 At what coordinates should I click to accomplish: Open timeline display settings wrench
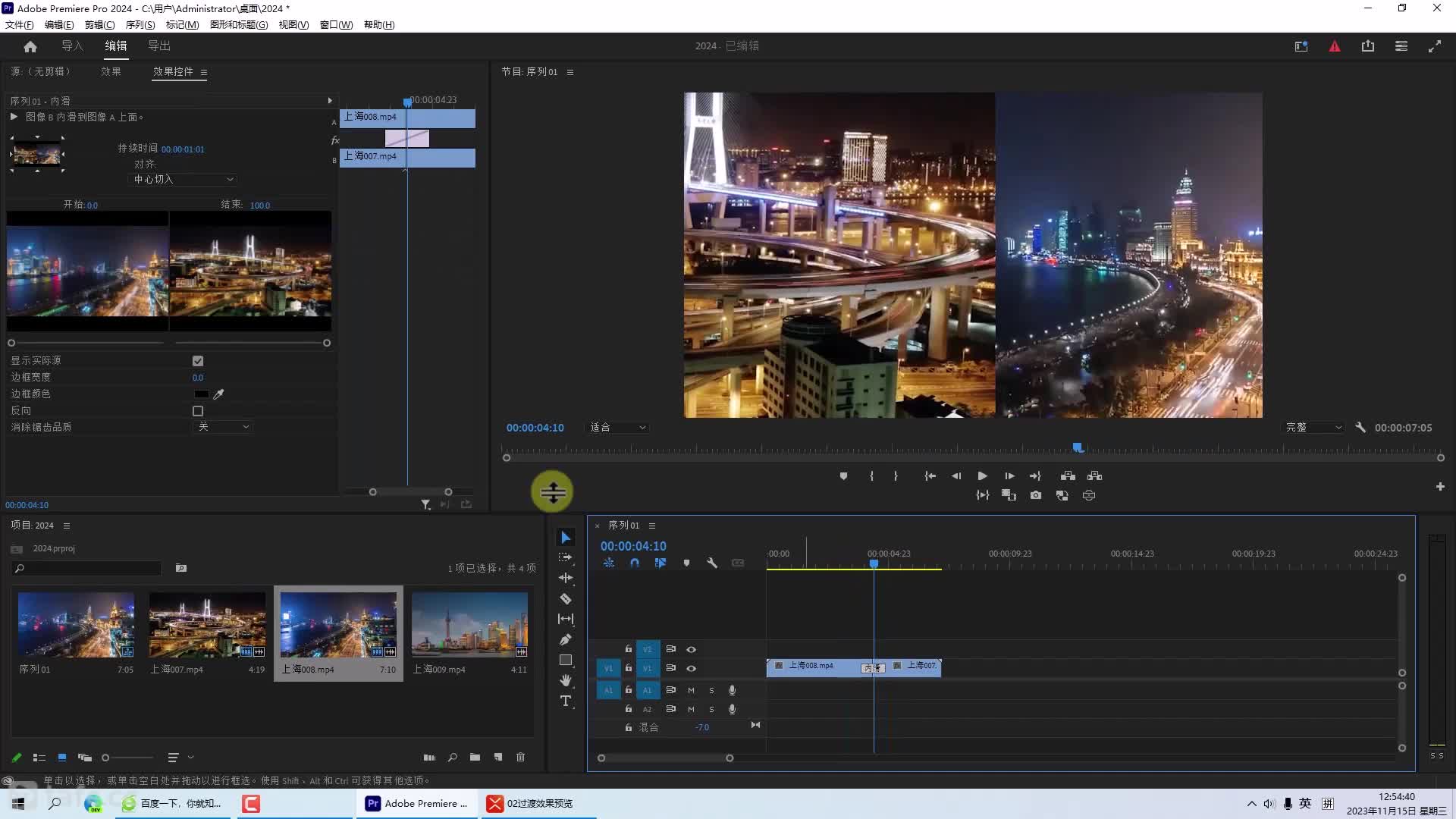[x=712, y=563]
